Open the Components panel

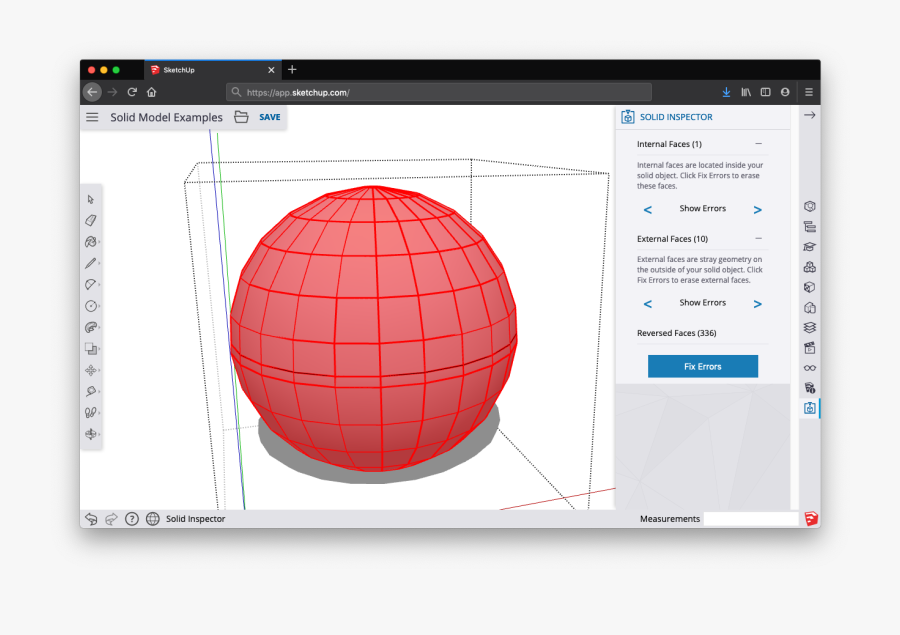[x=809, y=266]
